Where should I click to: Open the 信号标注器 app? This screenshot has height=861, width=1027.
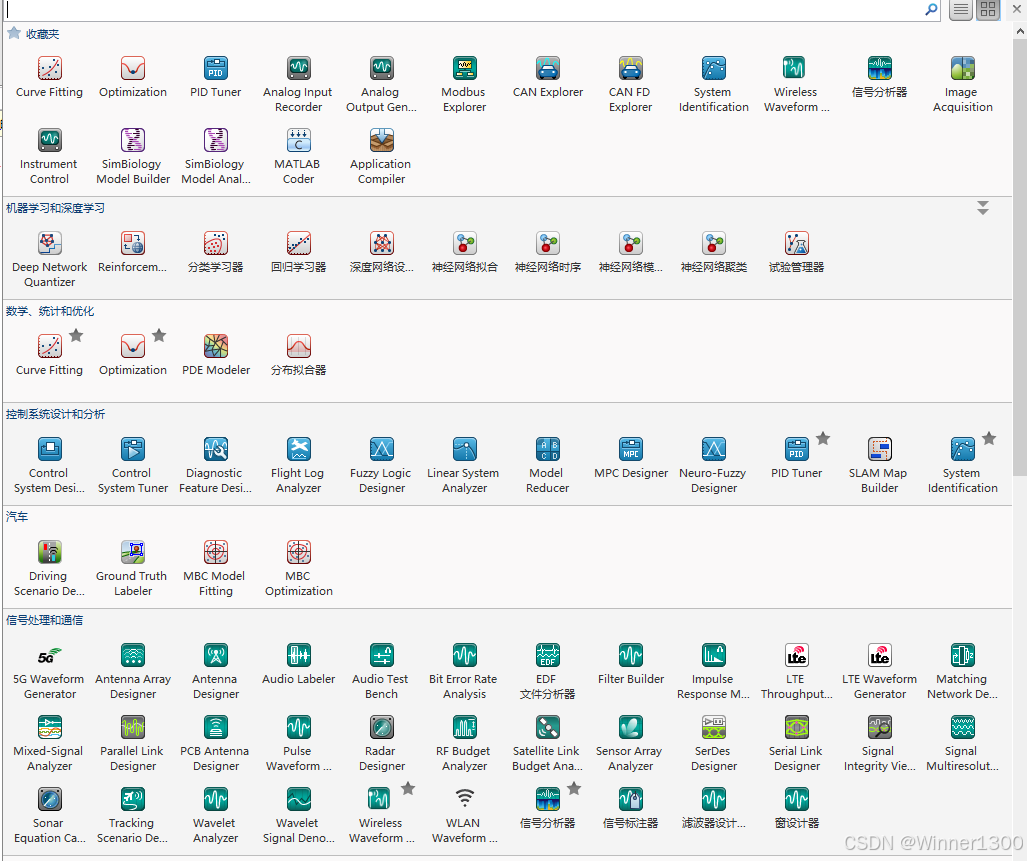tap(631, 808)
